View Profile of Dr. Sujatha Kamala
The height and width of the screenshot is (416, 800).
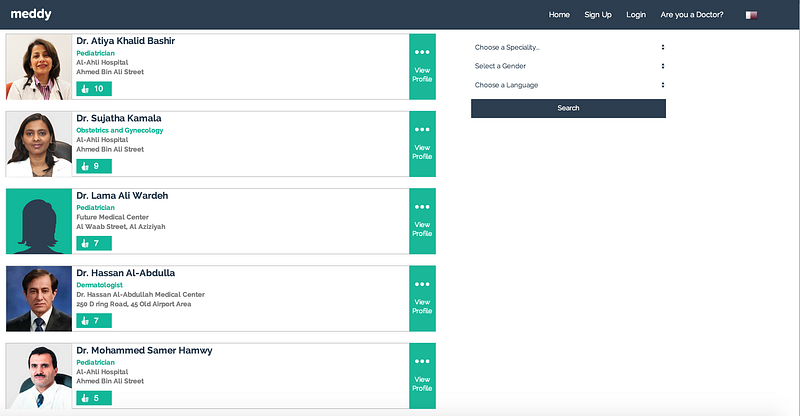tap(422, 144)
